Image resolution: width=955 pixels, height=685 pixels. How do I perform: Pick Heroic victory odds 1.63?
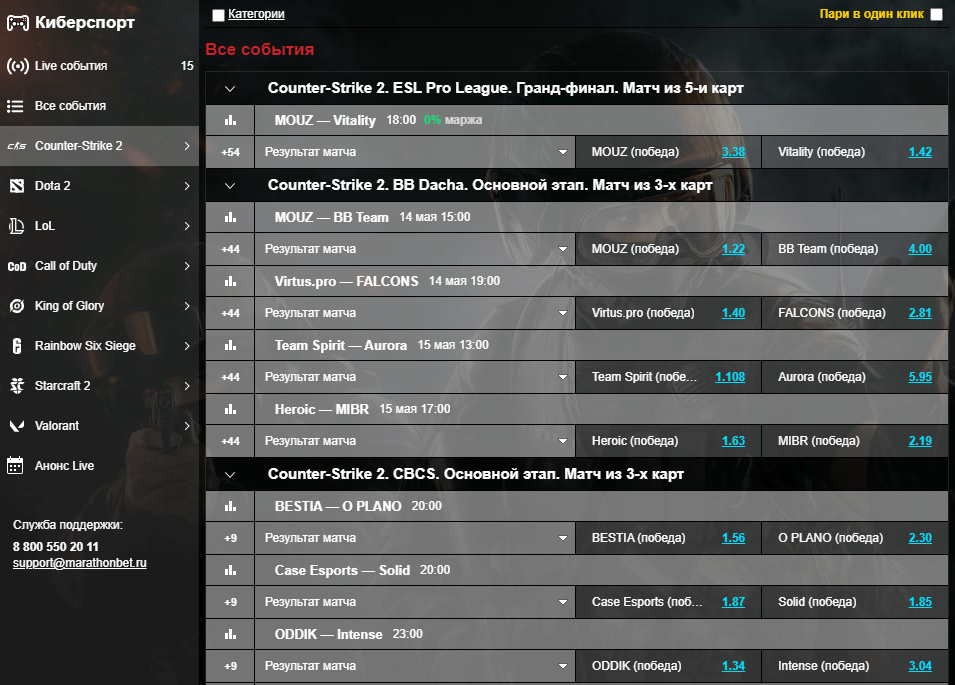click(733, 440)
